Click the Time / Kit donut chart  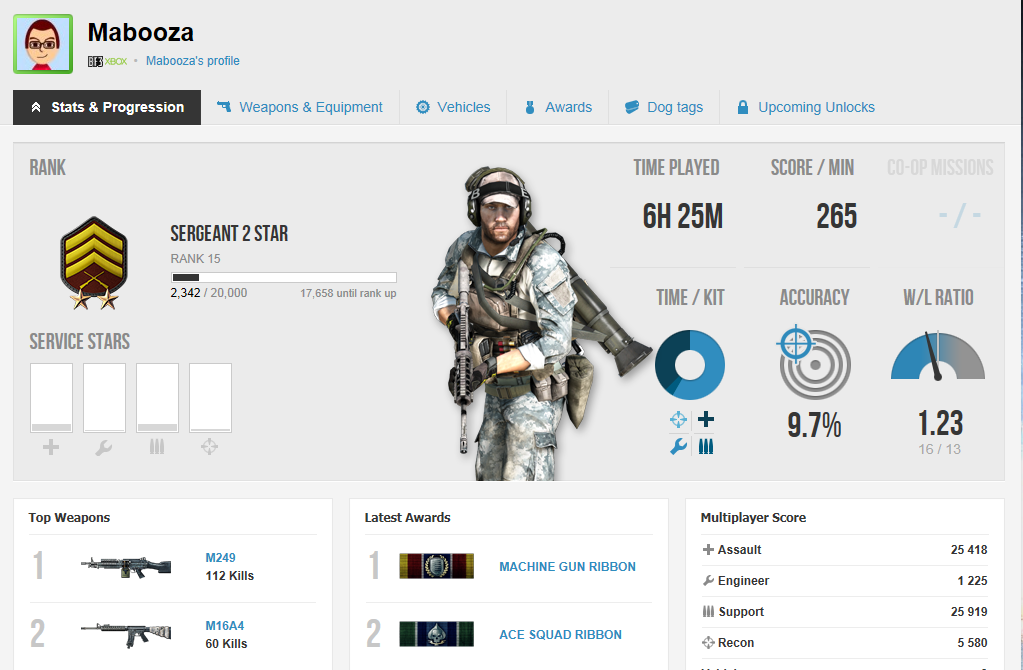coord(690,365)
